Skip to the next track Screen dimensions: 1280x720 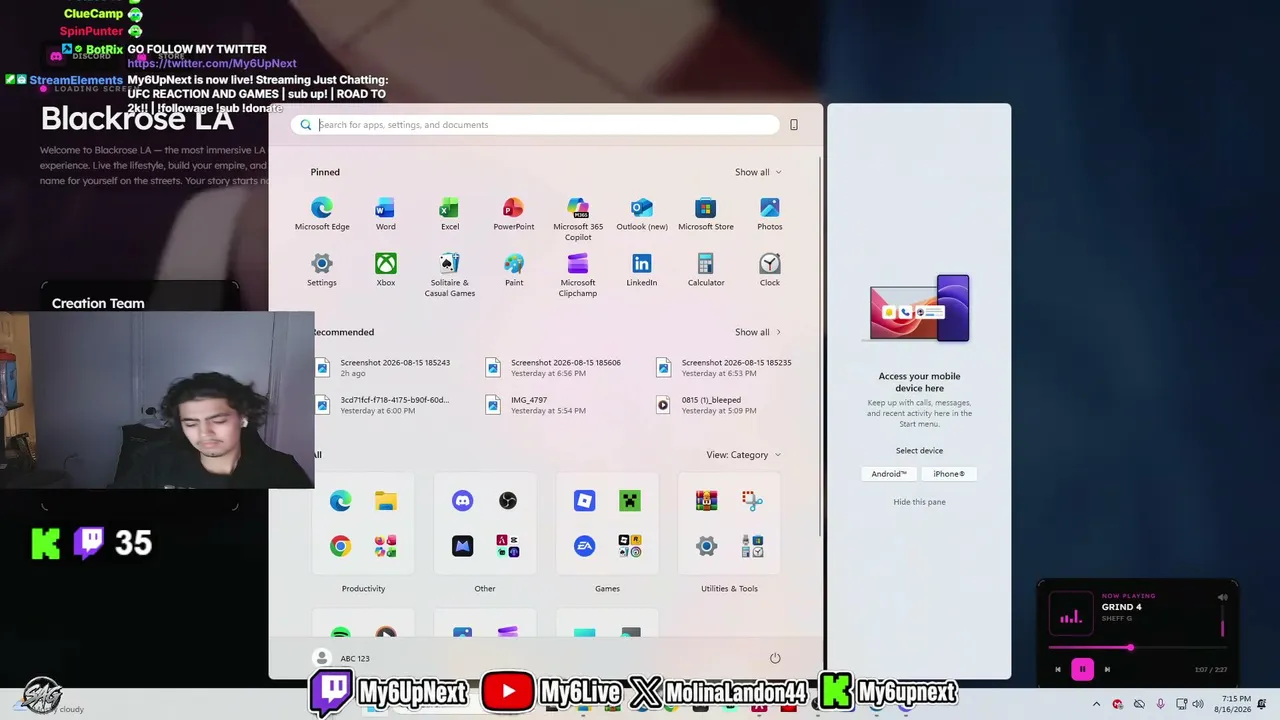(x=1107, y=669)
